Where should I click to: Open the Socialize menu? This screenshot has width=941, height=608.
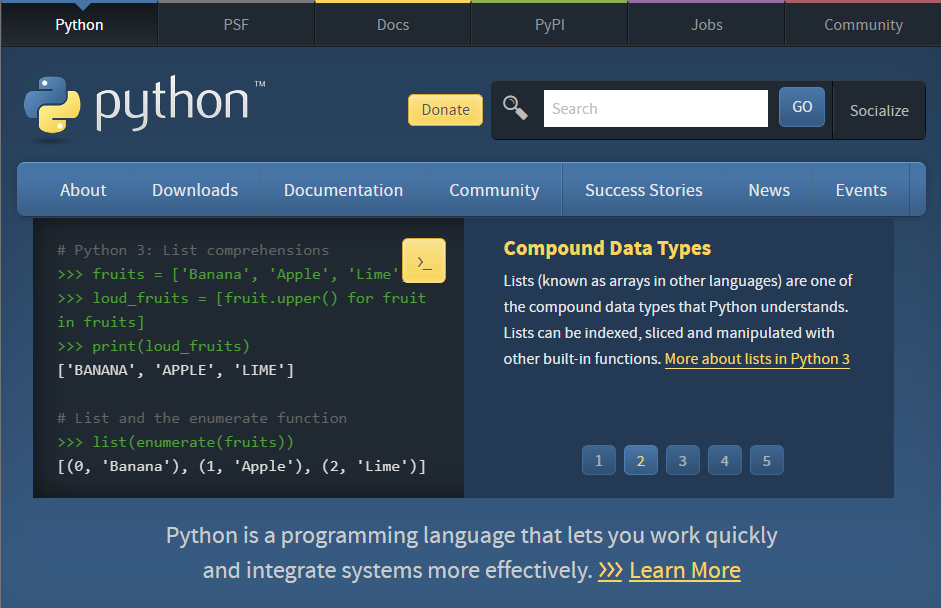click(879, 110)
